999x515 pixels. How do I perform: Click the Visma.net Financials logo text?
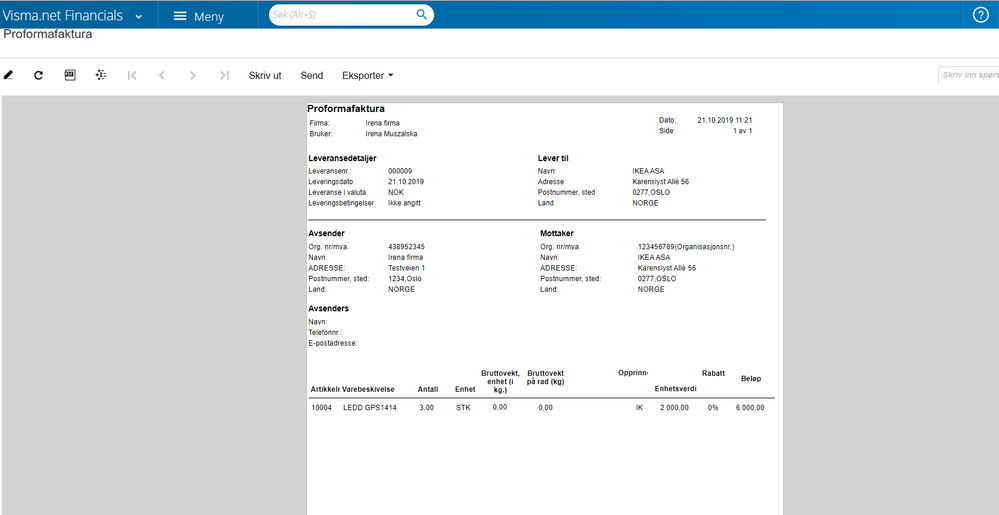click(x=62, y=16)
